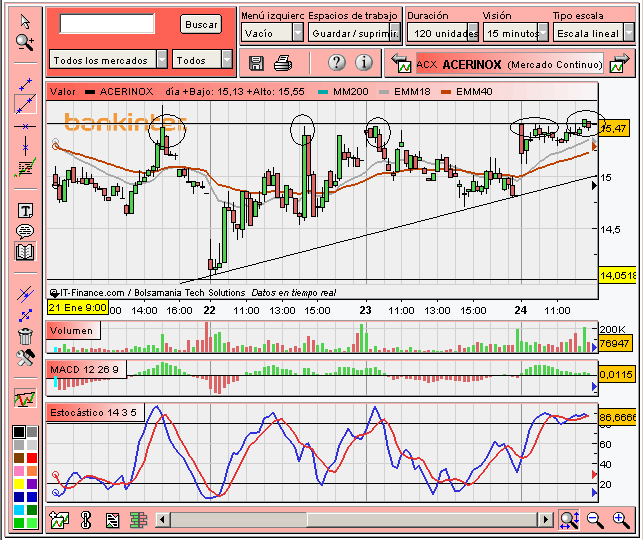
Task: Click the MM200 legend label
Action: 351,91
